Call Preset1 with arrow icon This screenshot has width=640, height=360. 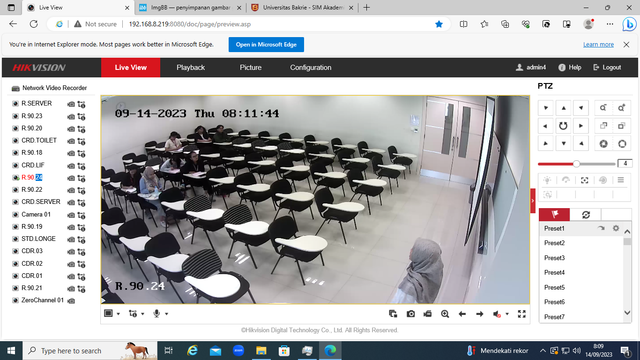pyautogui.click(x=601, y=228)
